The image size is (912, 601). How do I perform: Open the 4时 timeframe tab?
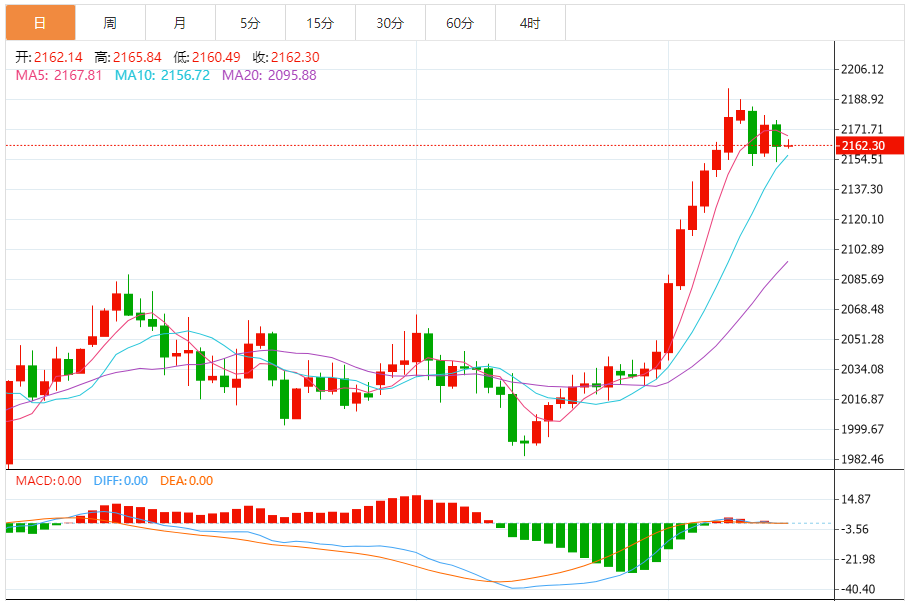530,23
